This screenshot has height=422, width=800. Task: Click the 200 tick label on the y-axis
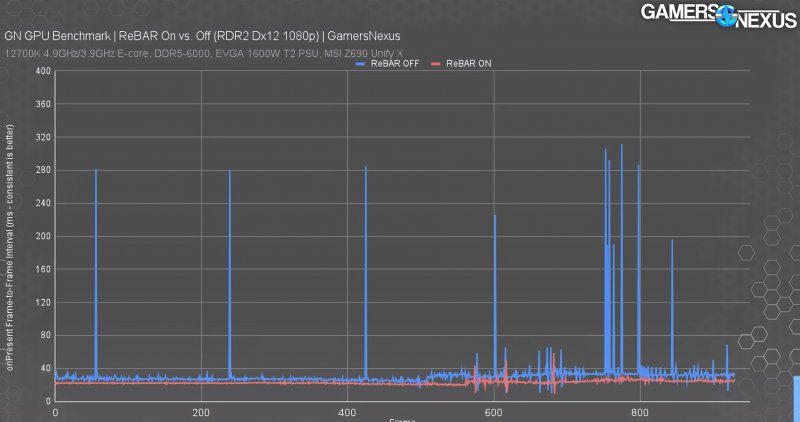42,237
